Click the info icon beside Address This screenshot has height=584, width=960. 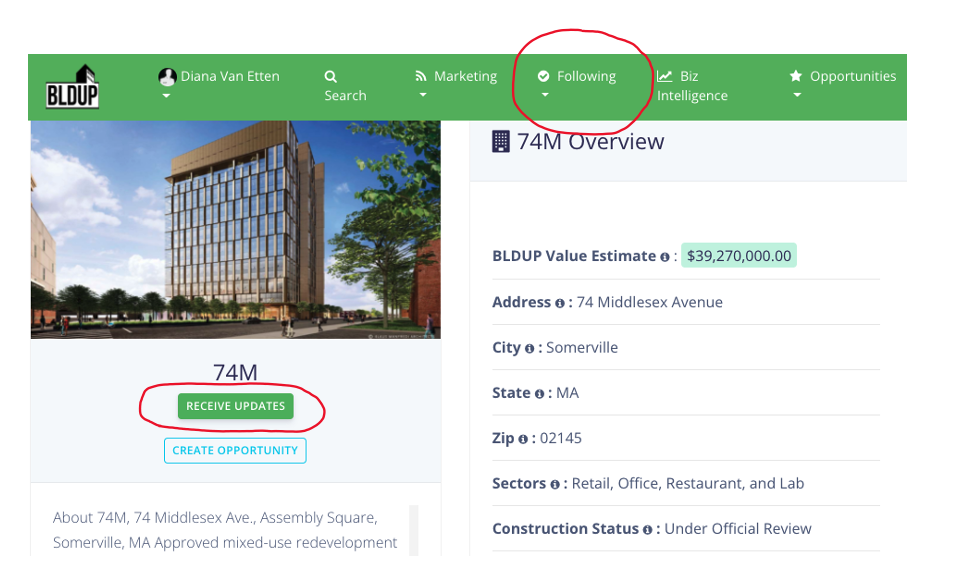tap(560, 303)
